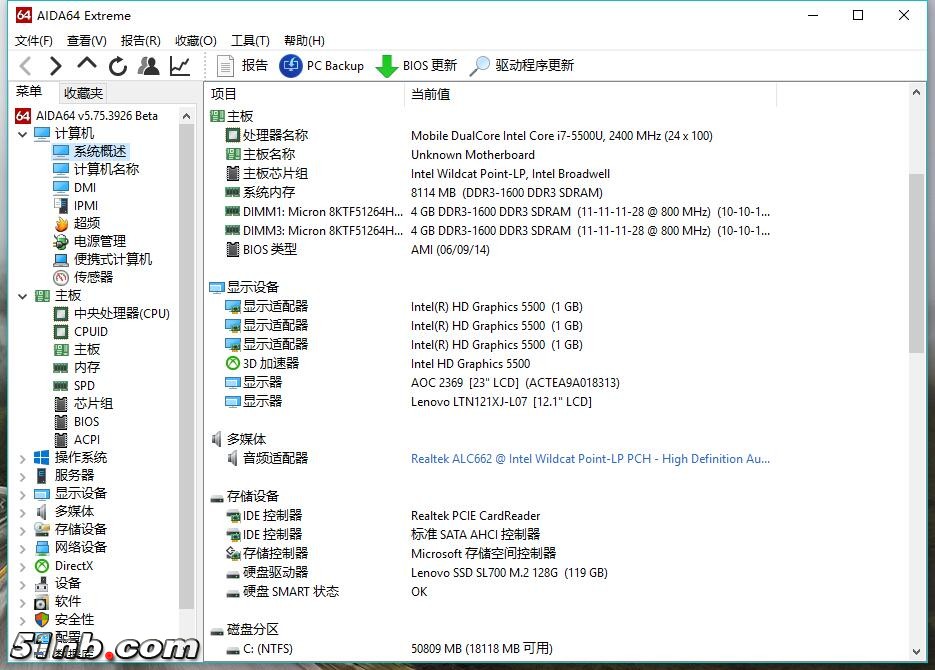Click the refresh icon in the toolbar
935x670 pixels.
tap(118, 65)
